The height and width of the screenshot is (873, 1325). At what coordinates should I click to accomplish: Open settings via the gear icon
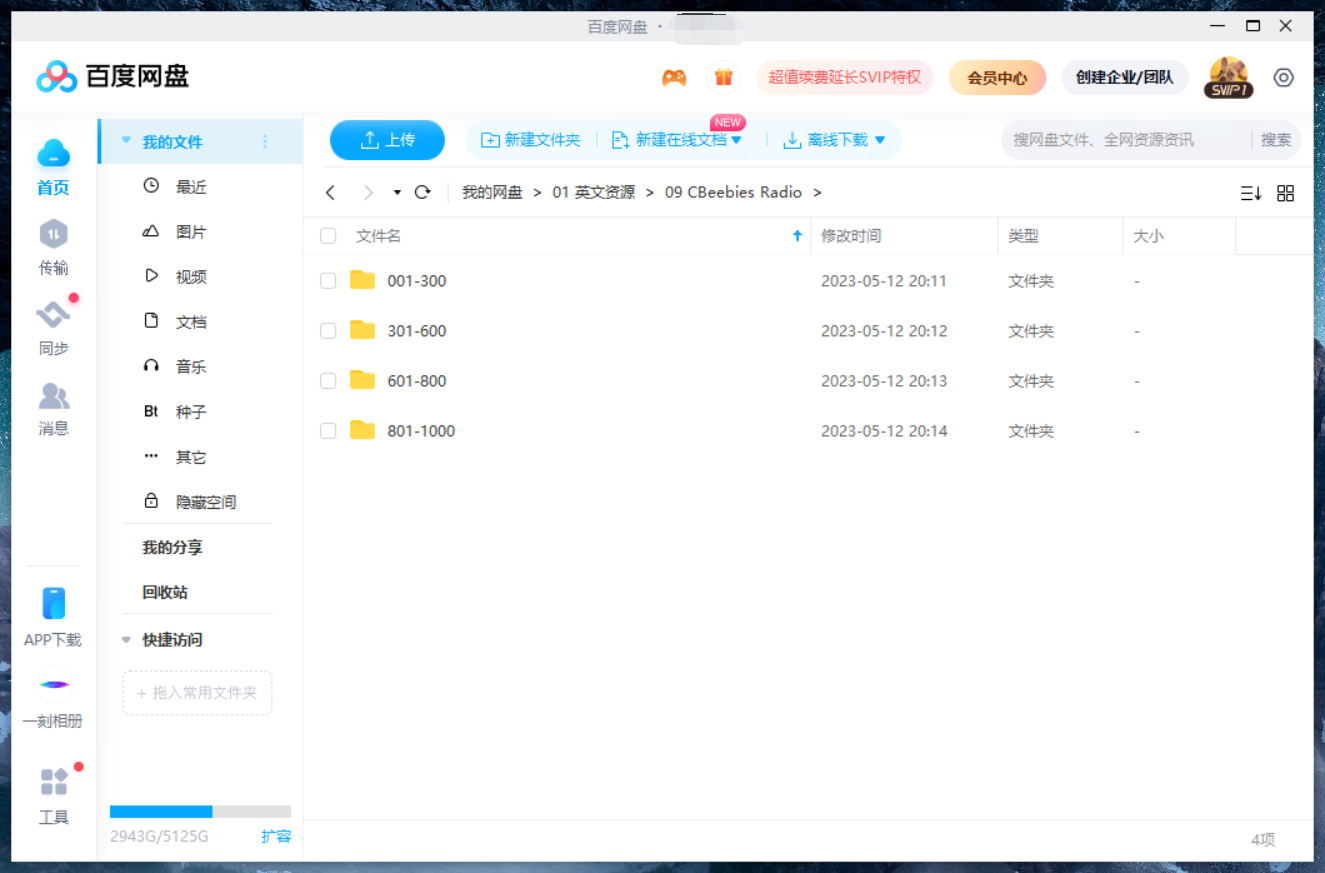coord(1283,77)
